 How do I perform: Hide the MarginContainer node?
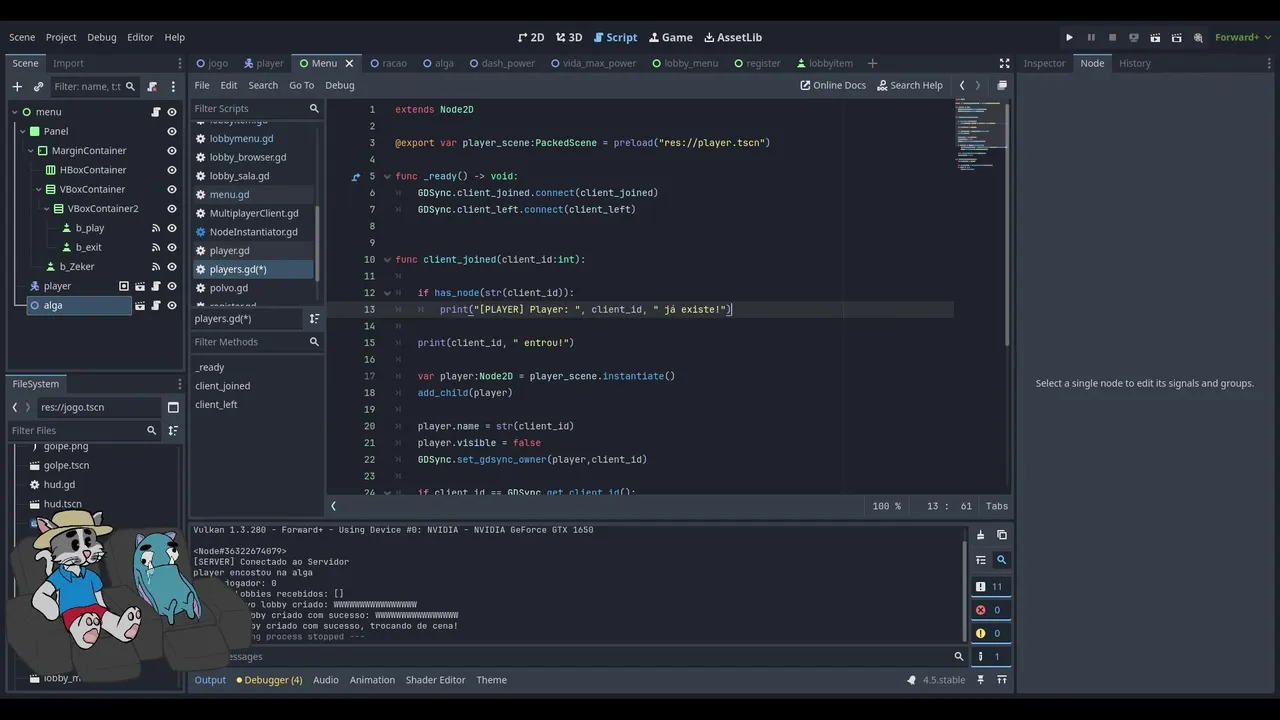tap(172, 151)
